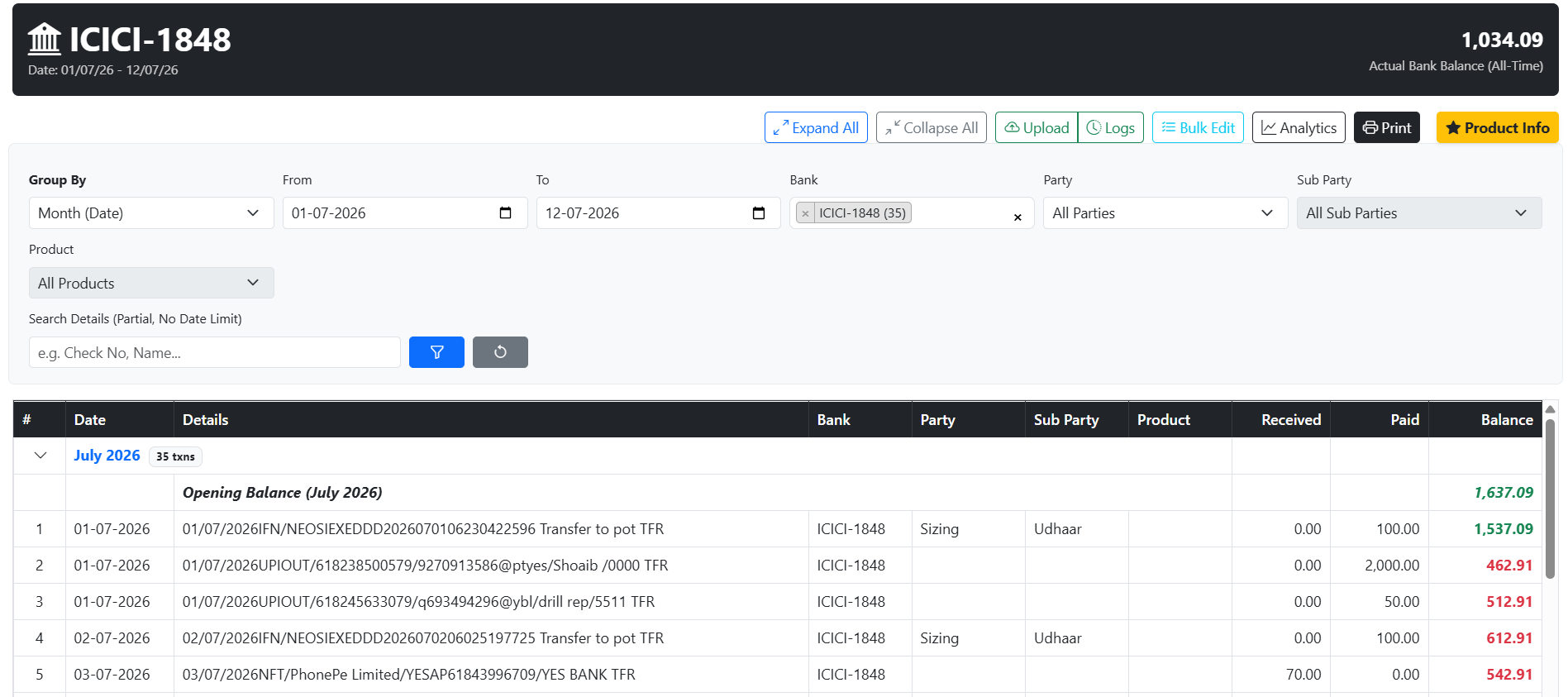Screen dimensions: 1568x697
Task: Click Expand All button
Action: point(816,127)
